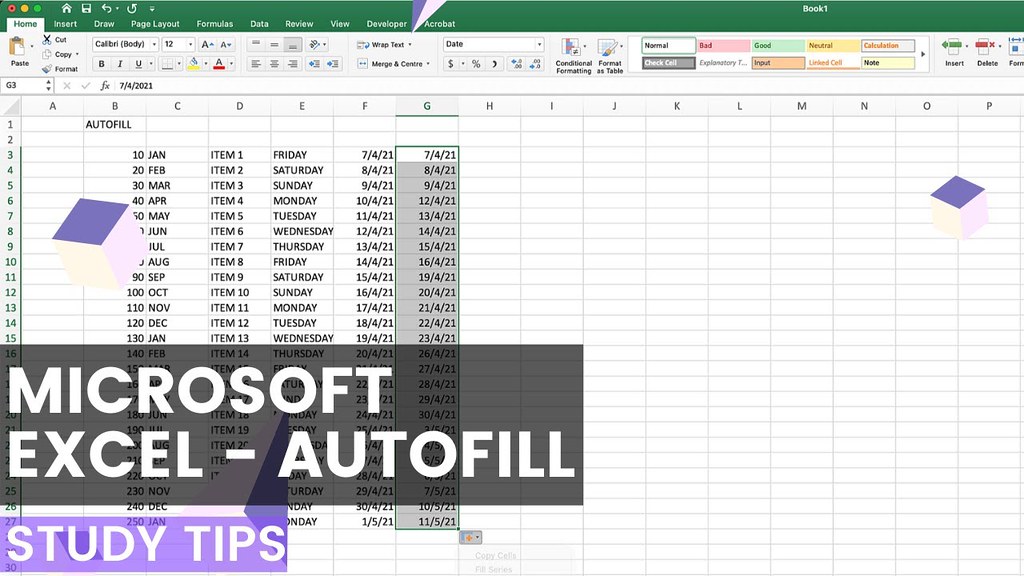Open Format as Table
Viewport: 1024px width, 576px height.
[609, 56]
